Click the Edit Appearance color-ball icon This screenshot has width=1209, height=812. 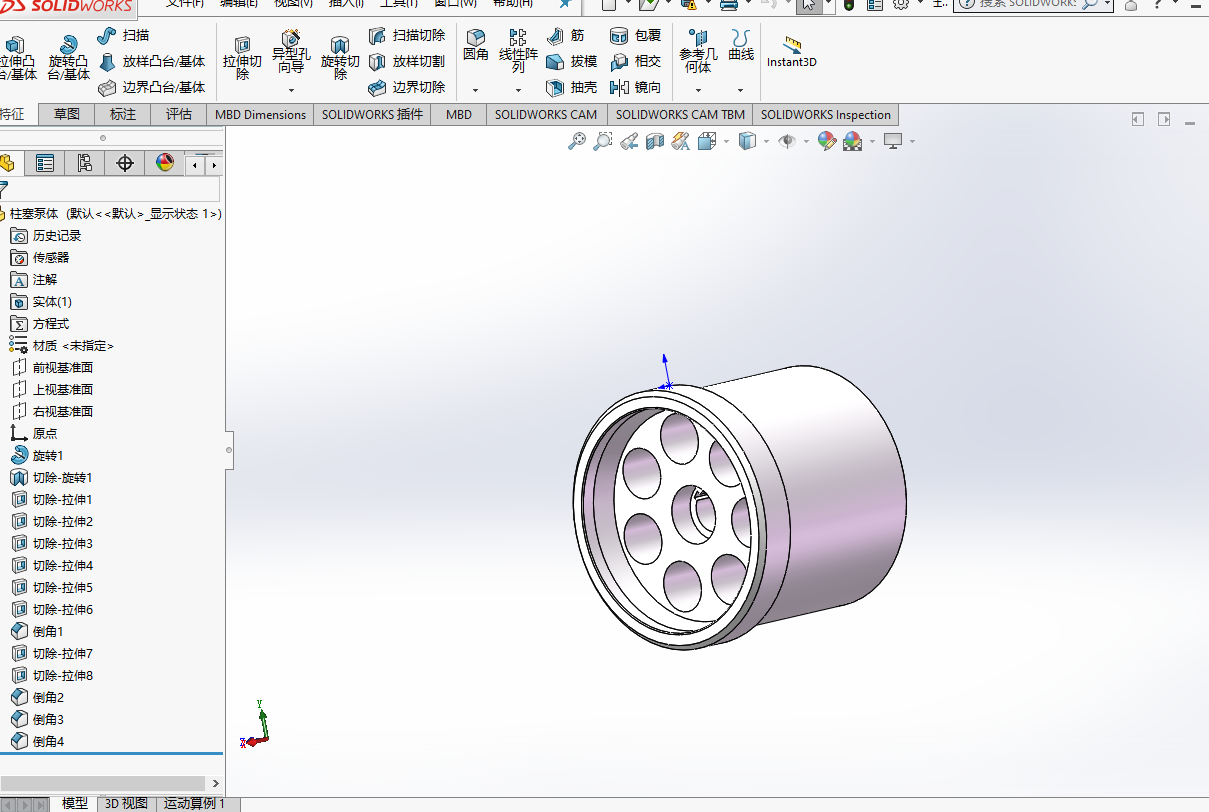tap(826, 142)
